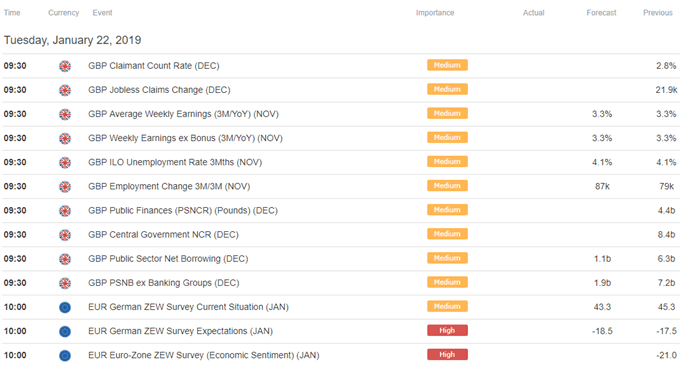
Task: Click UK flag icon beside GBP Average Weekly Earnings
Action: [x=65, y=114]
